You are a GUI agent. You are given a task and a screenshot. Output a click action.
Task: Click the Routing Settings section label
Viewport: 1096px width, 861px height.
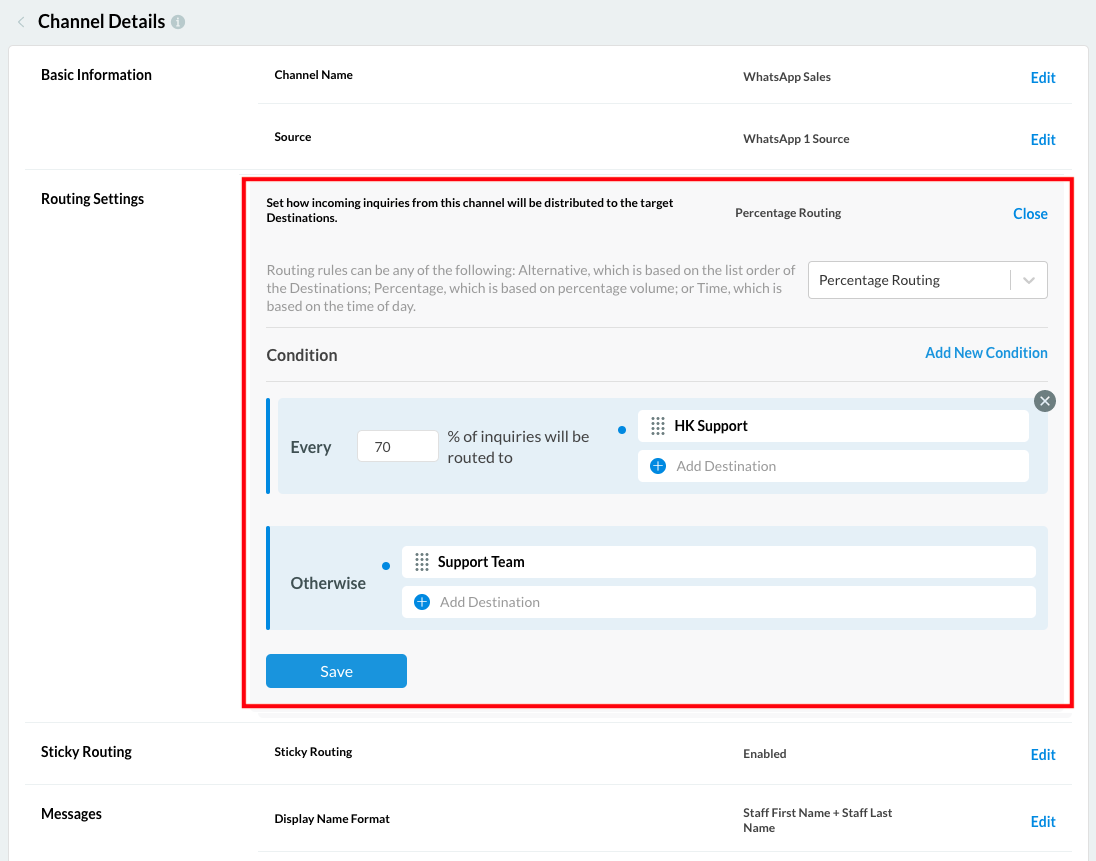point(92,199)
